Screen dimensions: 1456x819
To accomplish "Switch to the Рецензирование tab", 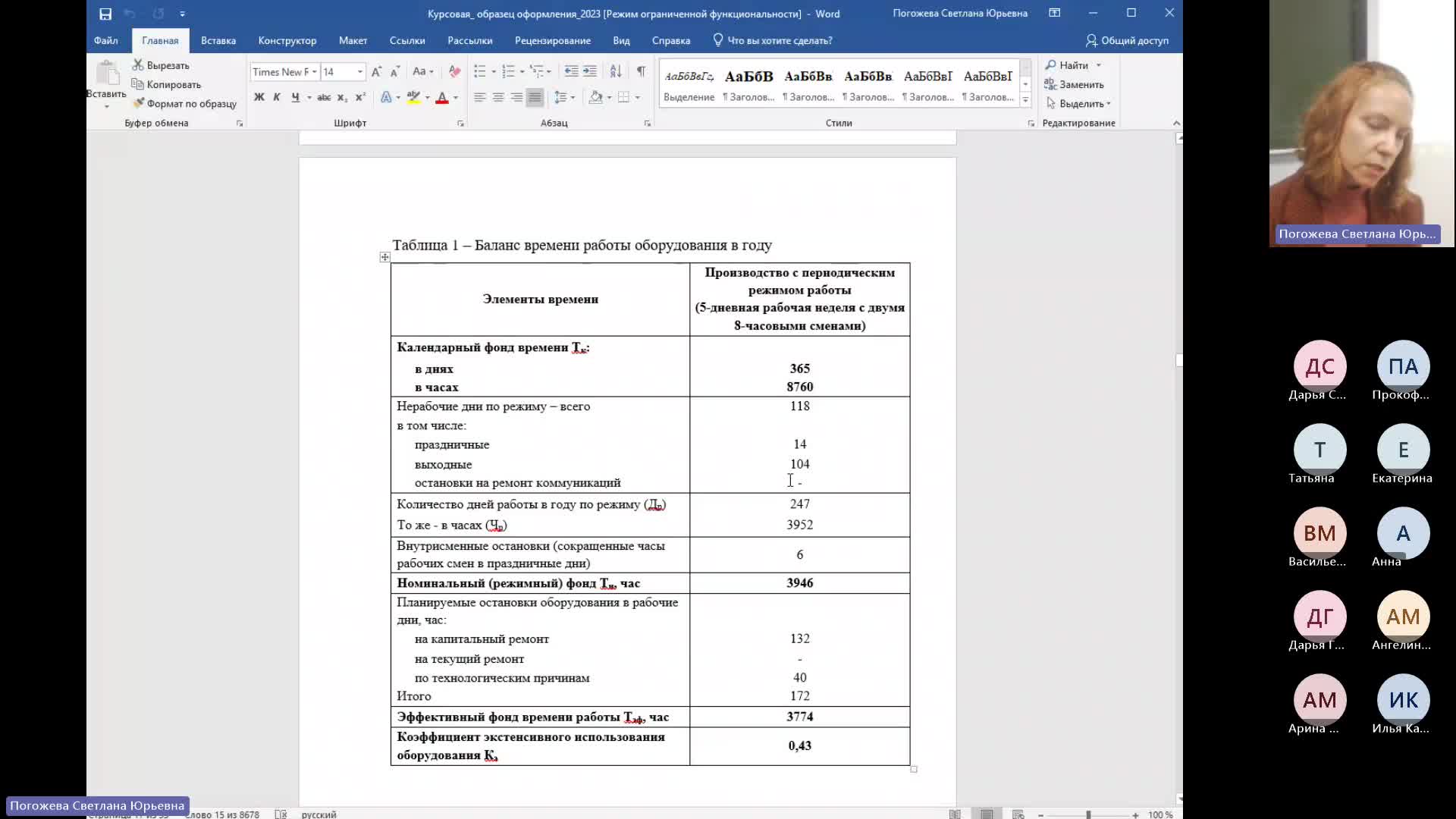I will pyautogui.click(x=553, y=40).
